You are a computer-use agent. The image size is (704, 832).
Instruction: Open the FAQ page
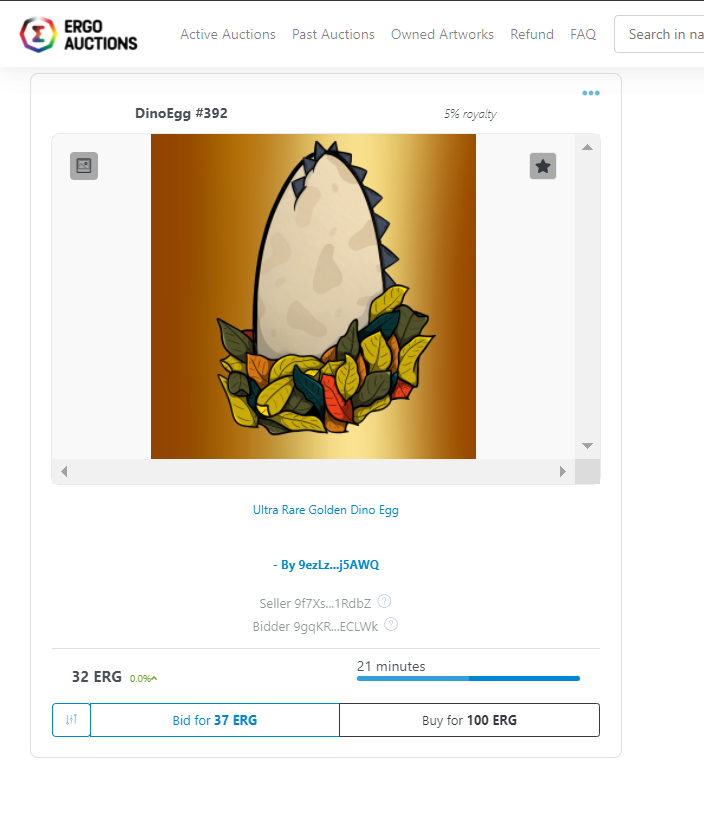(583, 34)
